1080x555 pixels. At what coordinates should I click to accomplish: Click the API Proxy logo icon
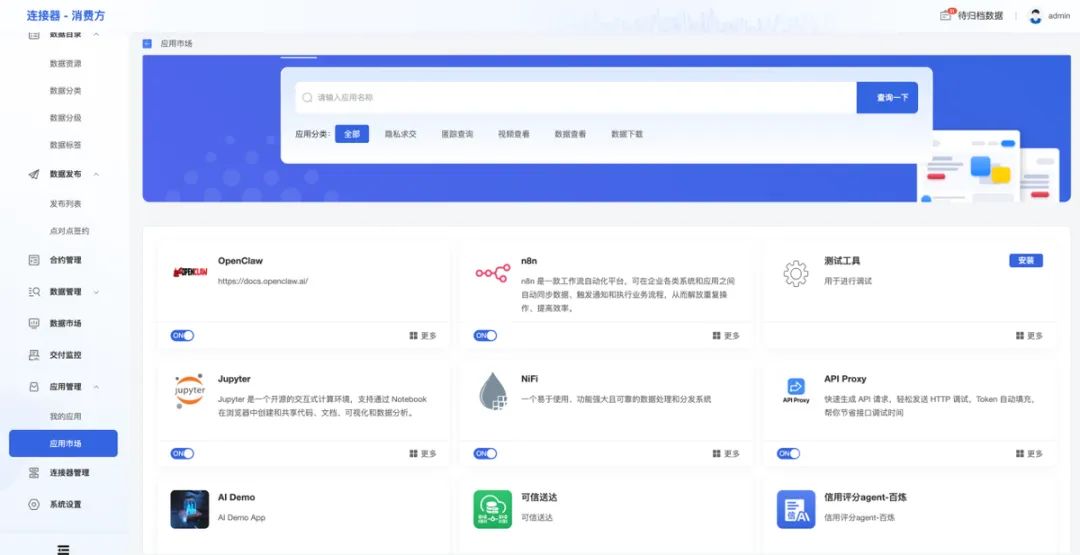point(796,390)
